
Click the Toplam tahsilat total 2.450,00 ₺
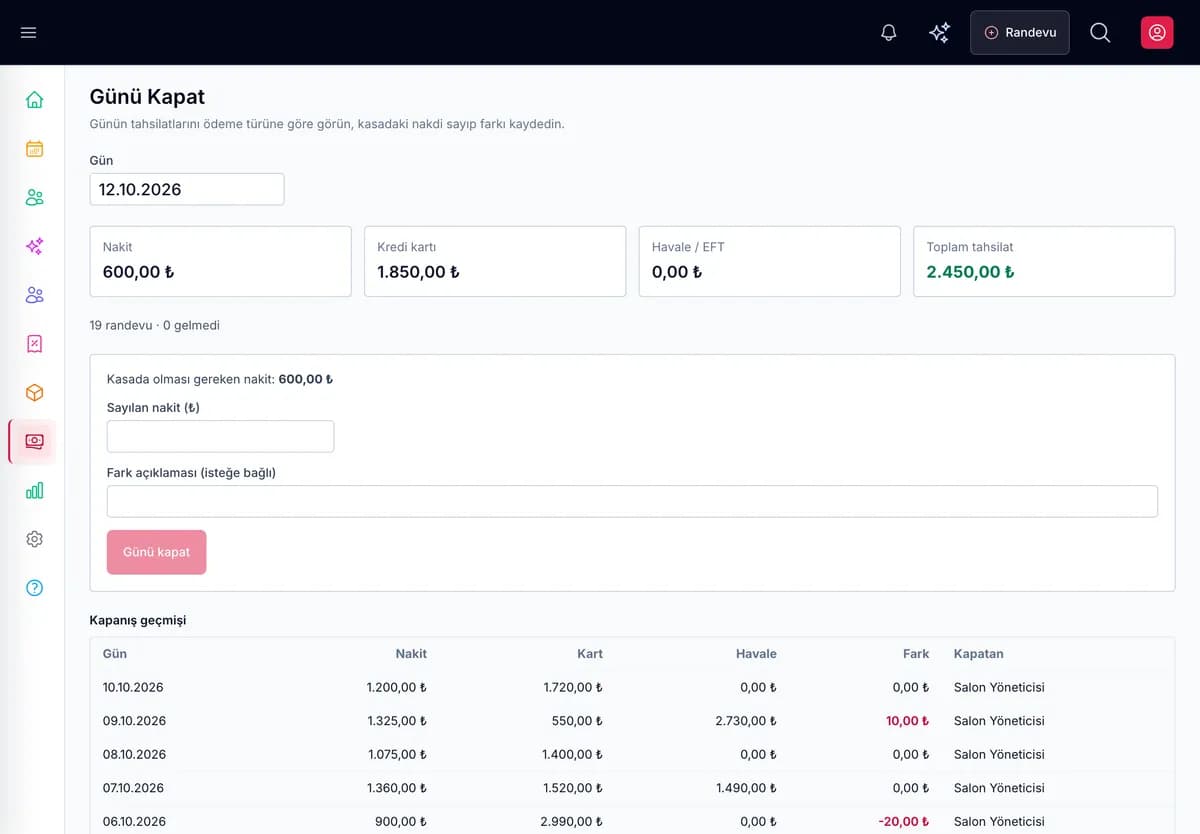pyautogui.click(x=970, y=272)
